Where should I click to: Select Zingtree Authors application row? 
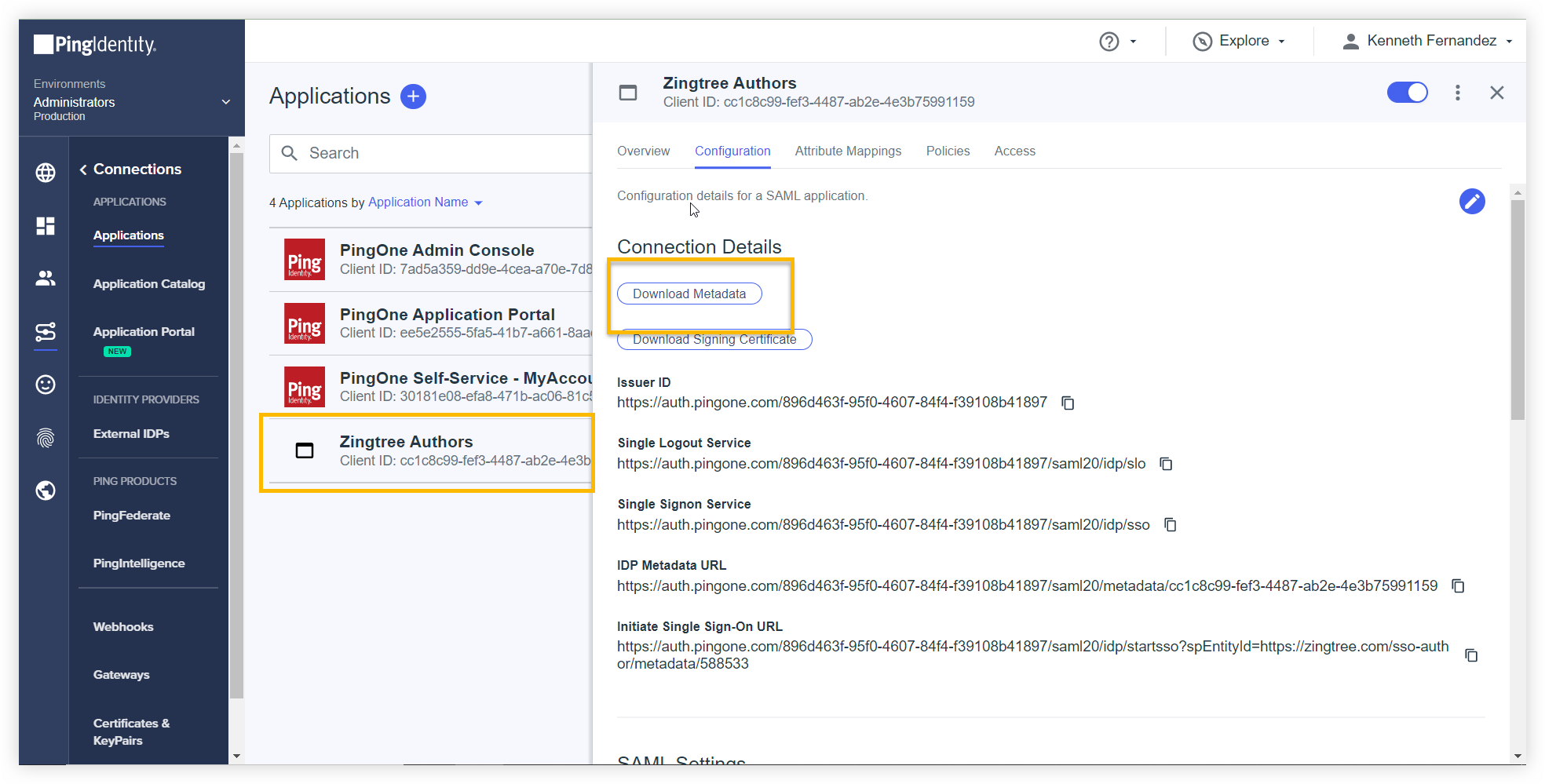coord(430,451)
